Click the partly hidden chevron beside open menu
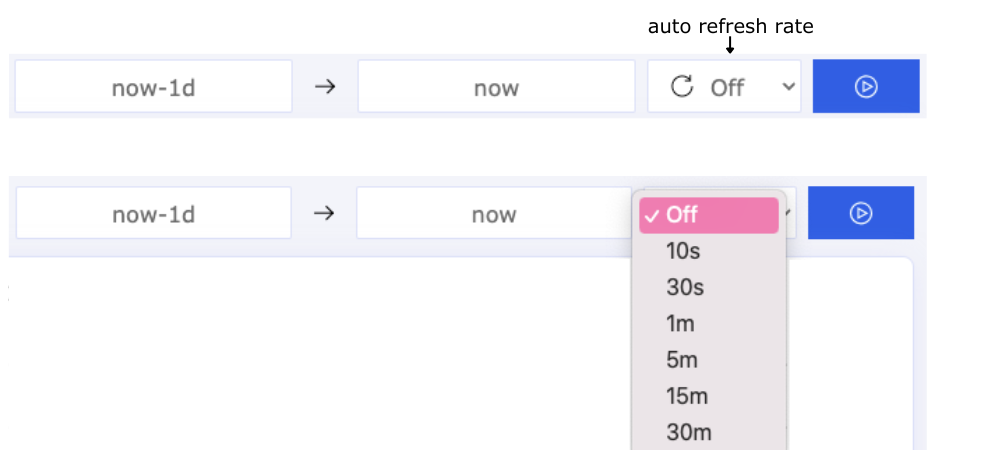 tap(791, 213)
